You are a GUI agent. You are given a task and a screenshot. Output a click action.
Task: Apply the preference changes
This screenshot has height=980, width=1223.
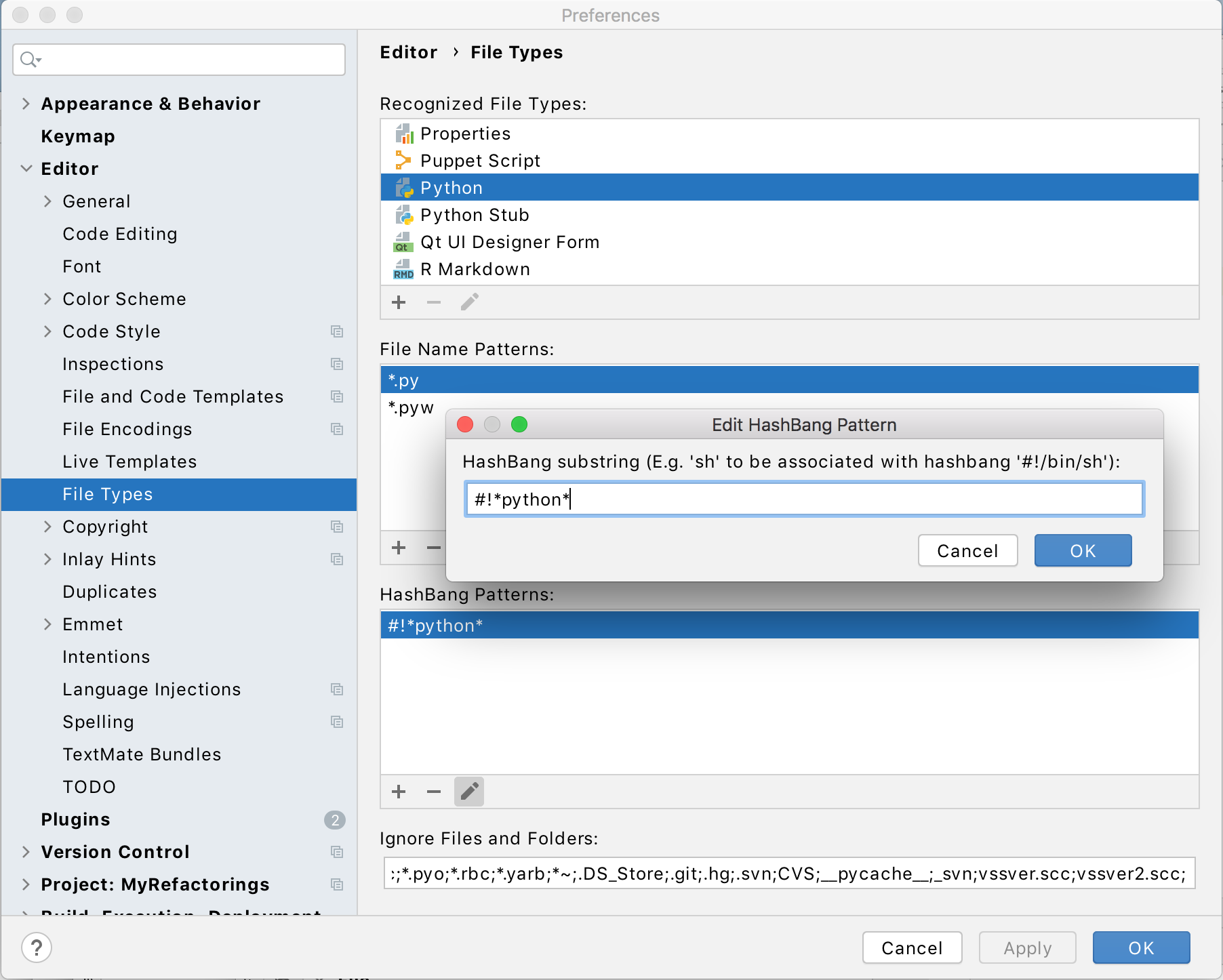[1026, 947]
